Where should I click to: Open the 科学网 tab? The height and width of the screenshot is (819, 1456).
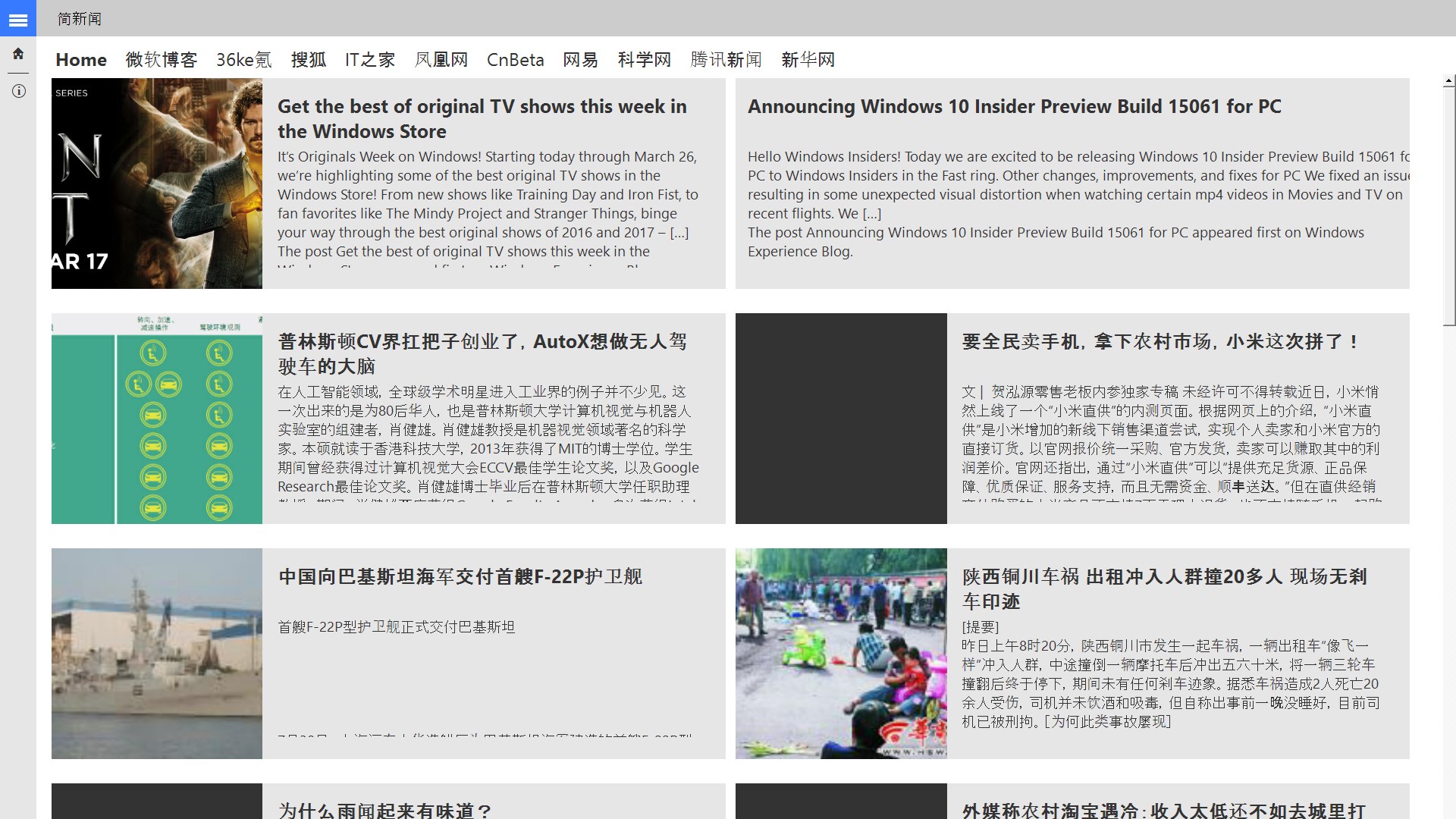point(644,60)
